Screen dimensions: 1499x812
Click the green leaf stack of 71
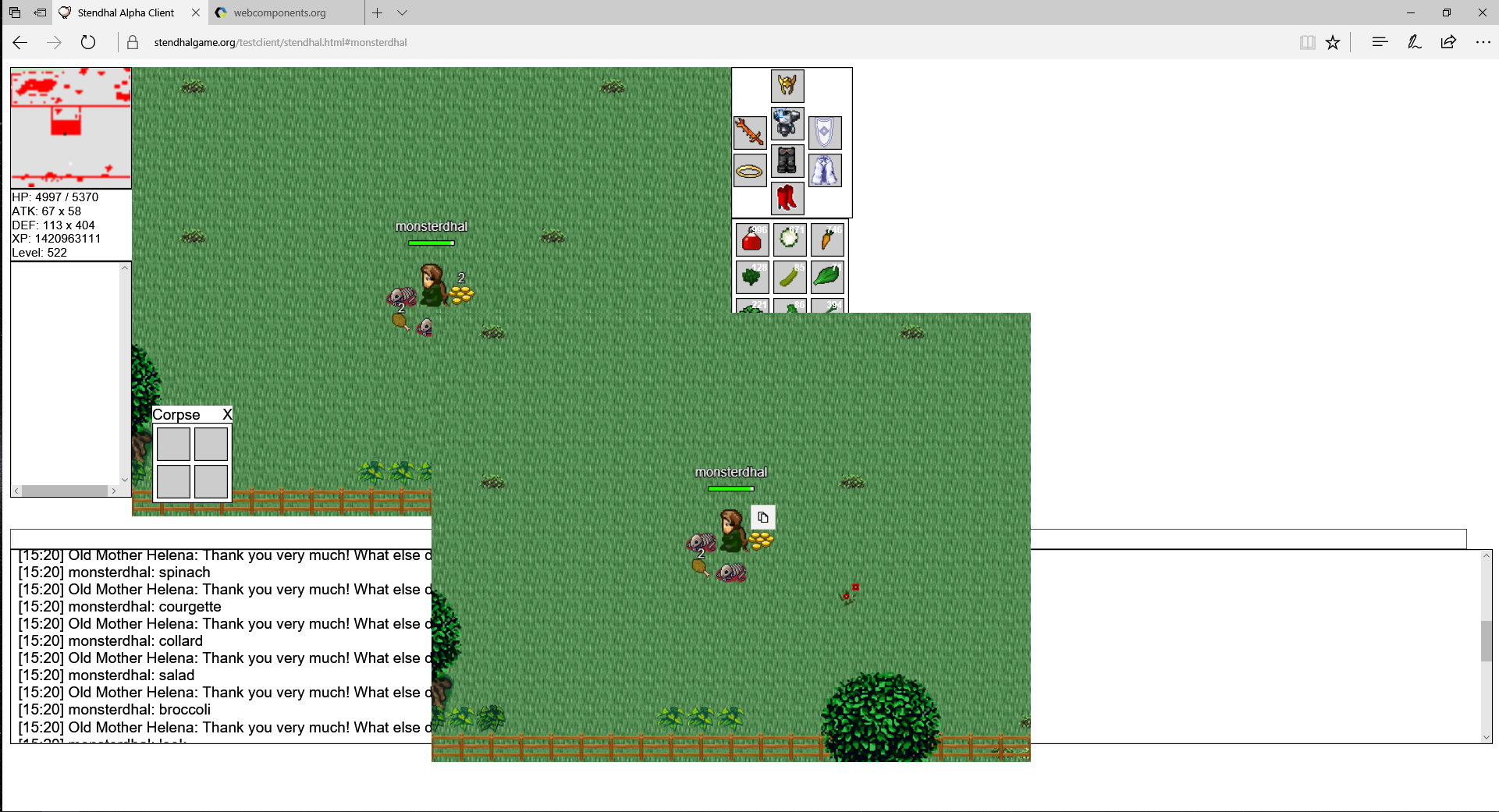(827, 277)
